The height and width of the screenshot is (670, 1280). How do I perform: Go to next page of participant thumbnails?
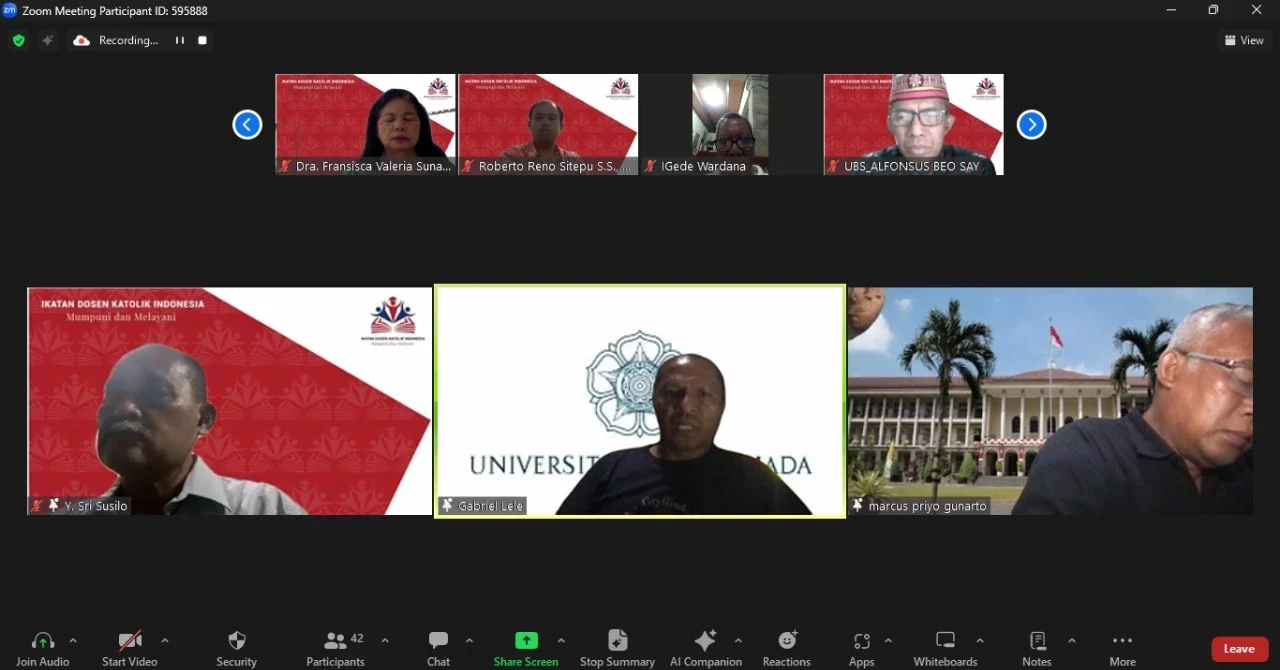click(1031, 125)
